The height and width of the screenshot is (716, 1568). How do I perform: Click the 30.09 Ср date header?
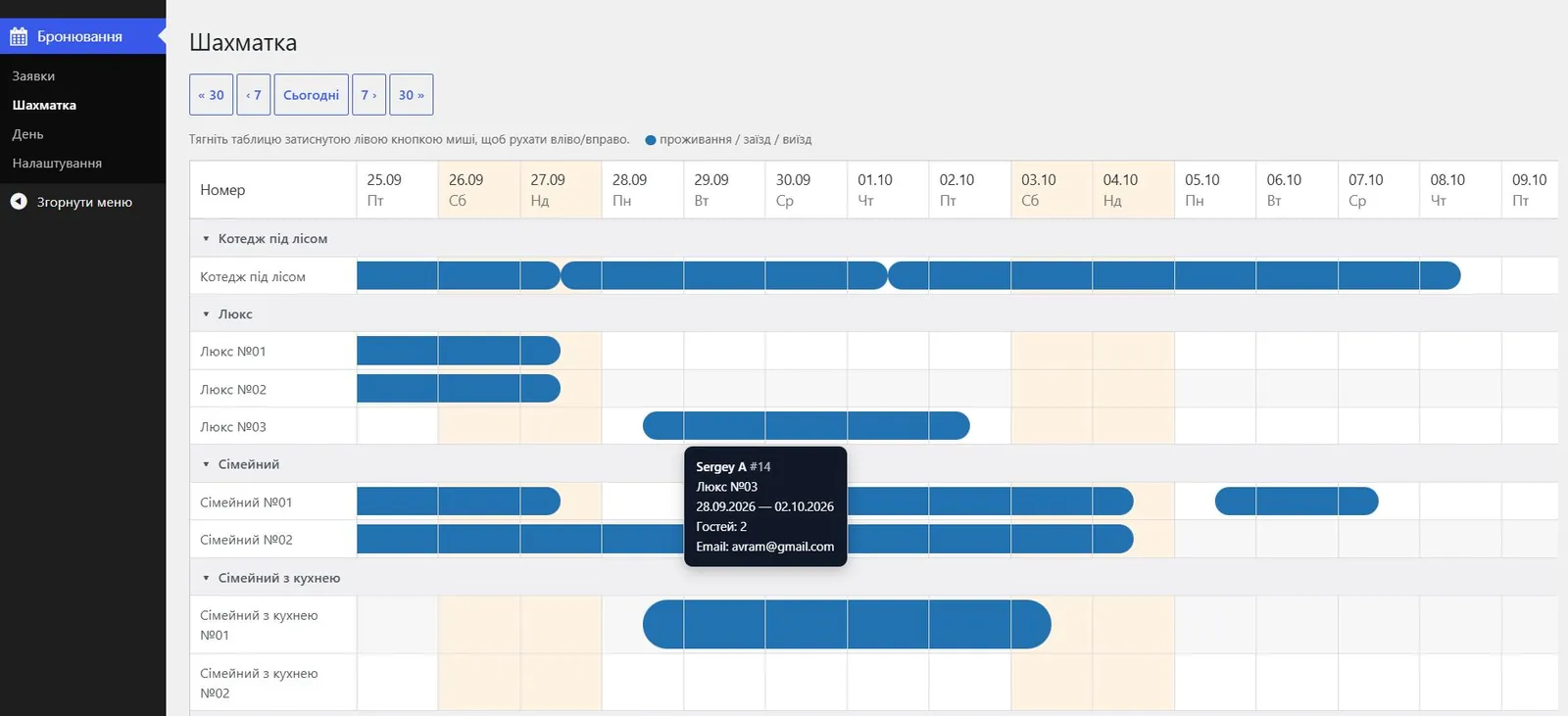click(x=807, y=190)
